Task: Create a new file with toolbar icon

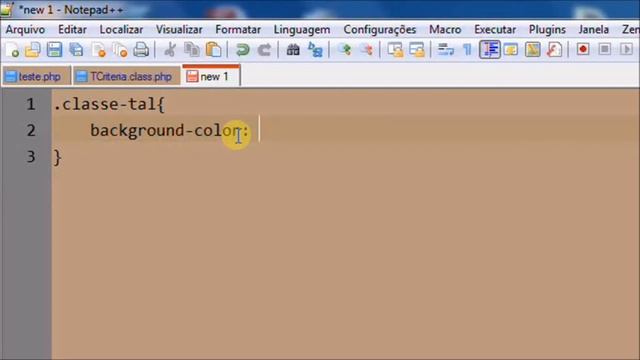Action: [12, 50]
